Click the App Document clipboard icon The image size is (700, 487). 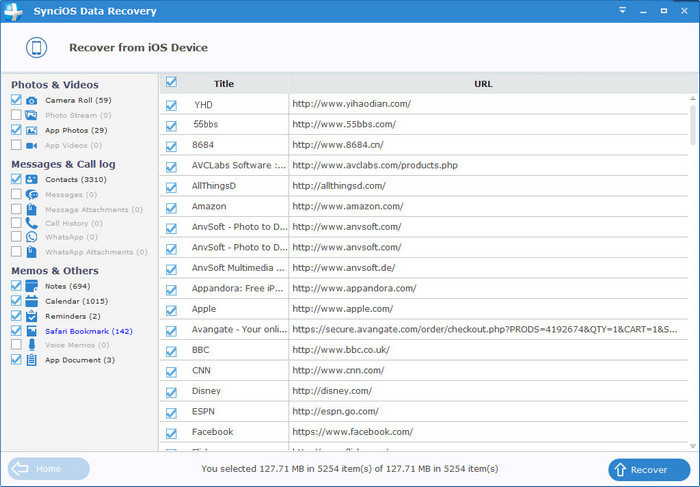[31, 360]
